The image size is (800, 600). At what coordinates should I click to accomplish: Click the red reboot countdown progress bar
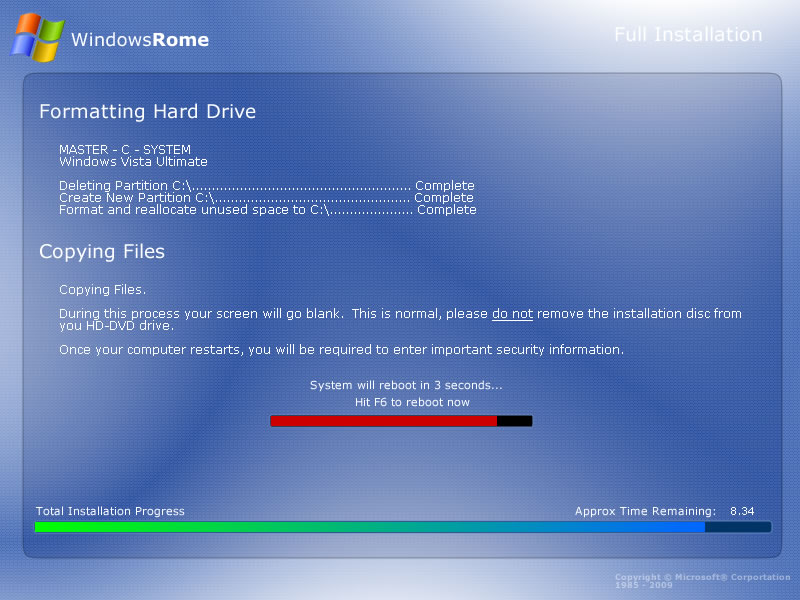pyautogui.click(x=401, y=421)
